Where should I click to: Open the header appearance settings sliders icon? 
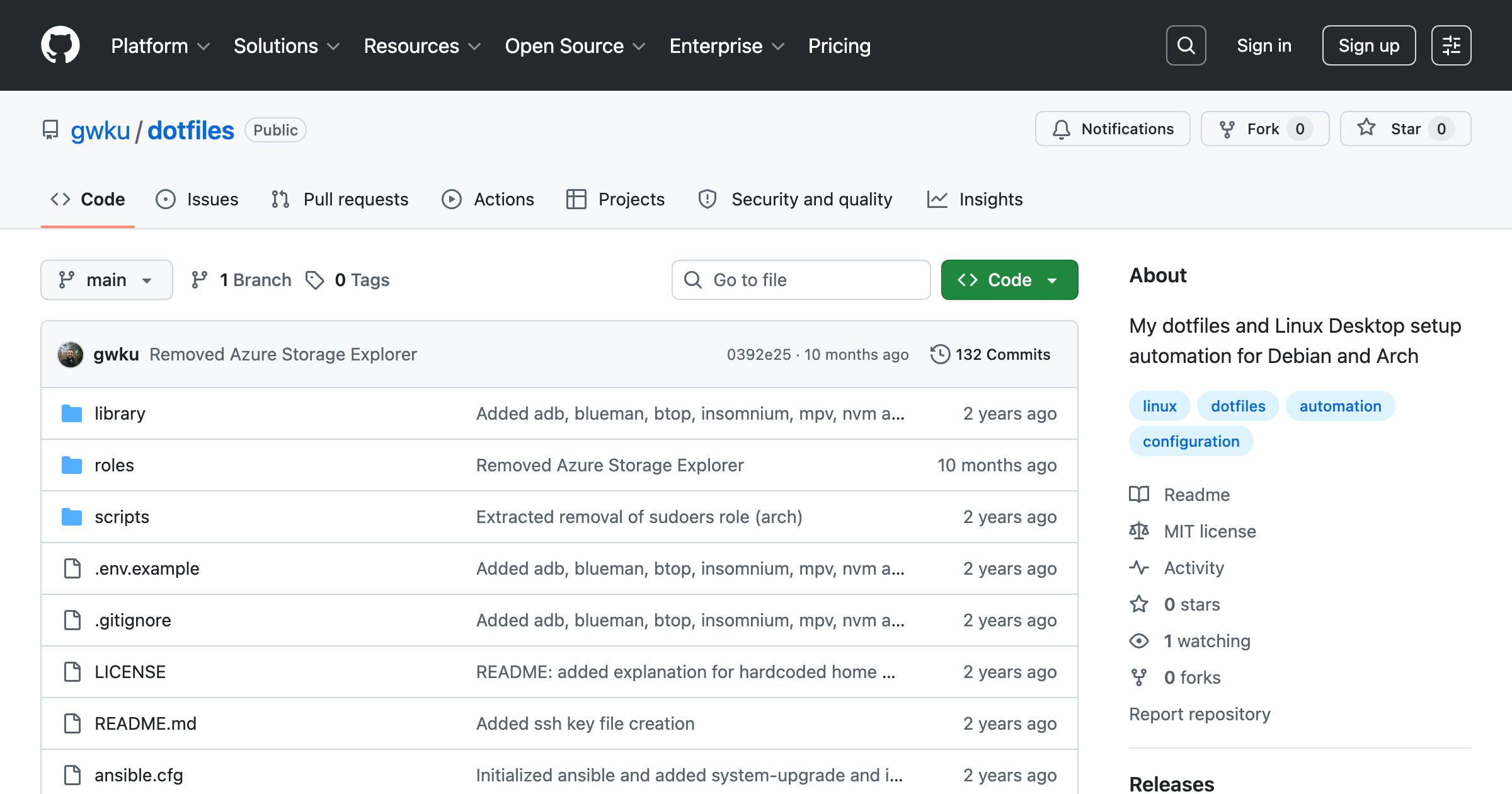[1451, 45]
